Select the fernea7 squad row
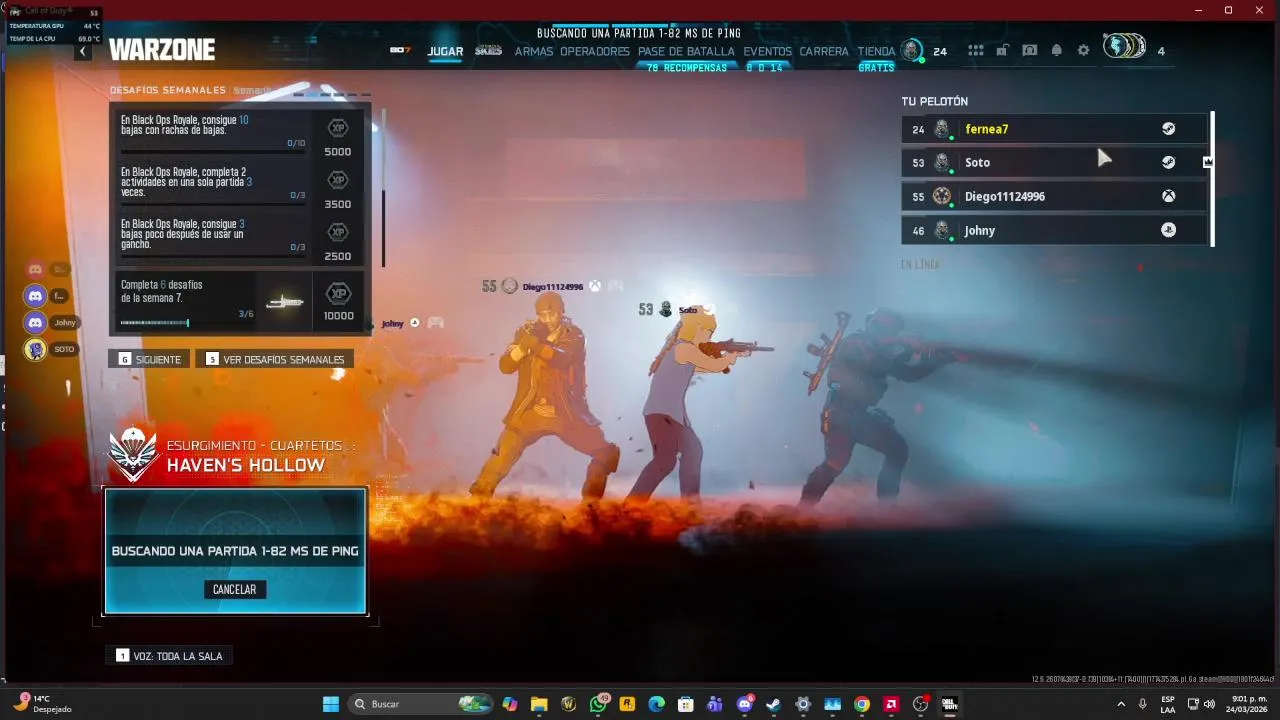Screen dimensions: 1280x720 1055,129
